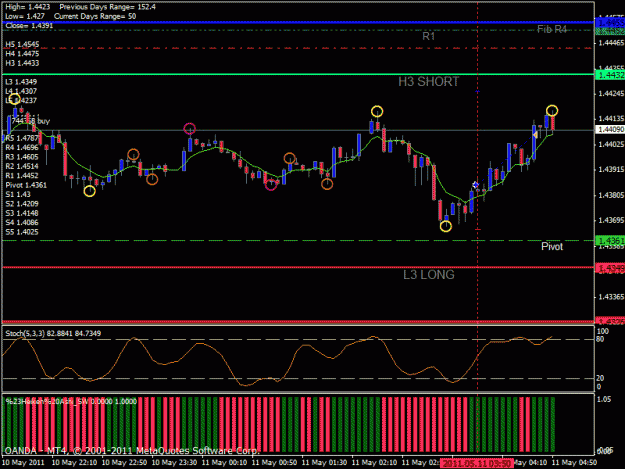
Task: Select the white 'Pivot' line label
Action: pyautogui.click(x=552, y=247)
